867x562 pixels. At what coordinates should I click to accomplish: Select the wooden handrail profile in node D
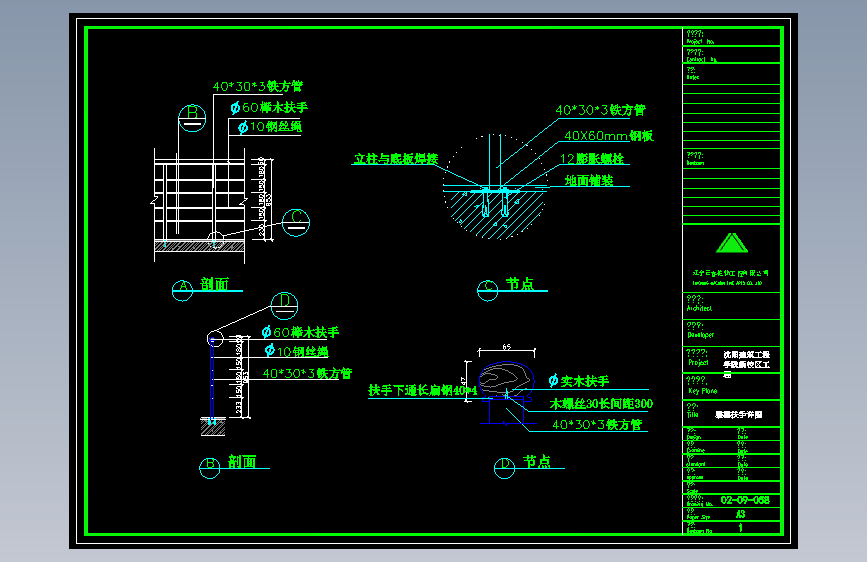[x=506, y=379]
